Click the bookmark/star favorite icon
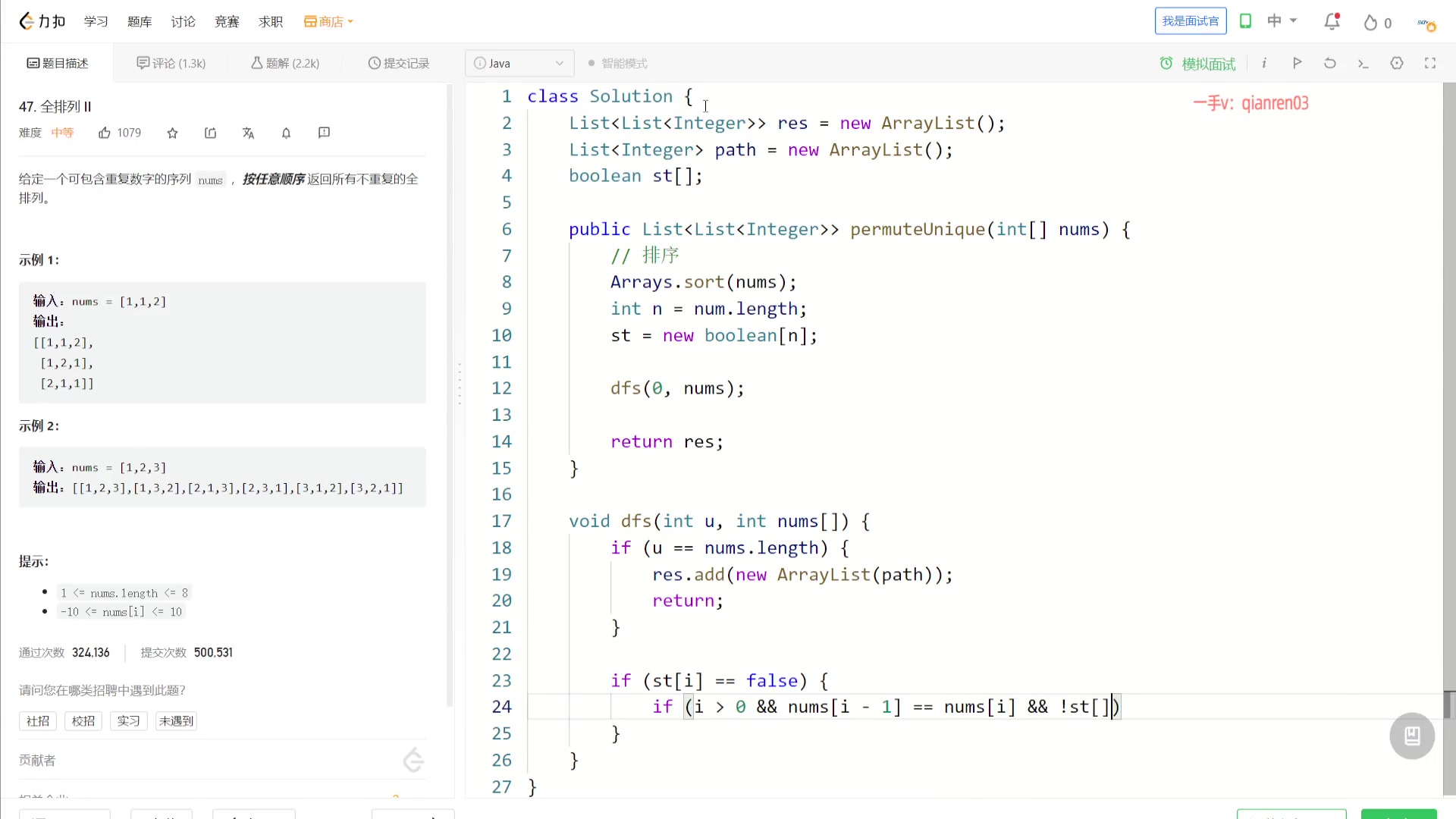Image resolution: width=1456 pixels, height=819 pixels. click(172, 132)
